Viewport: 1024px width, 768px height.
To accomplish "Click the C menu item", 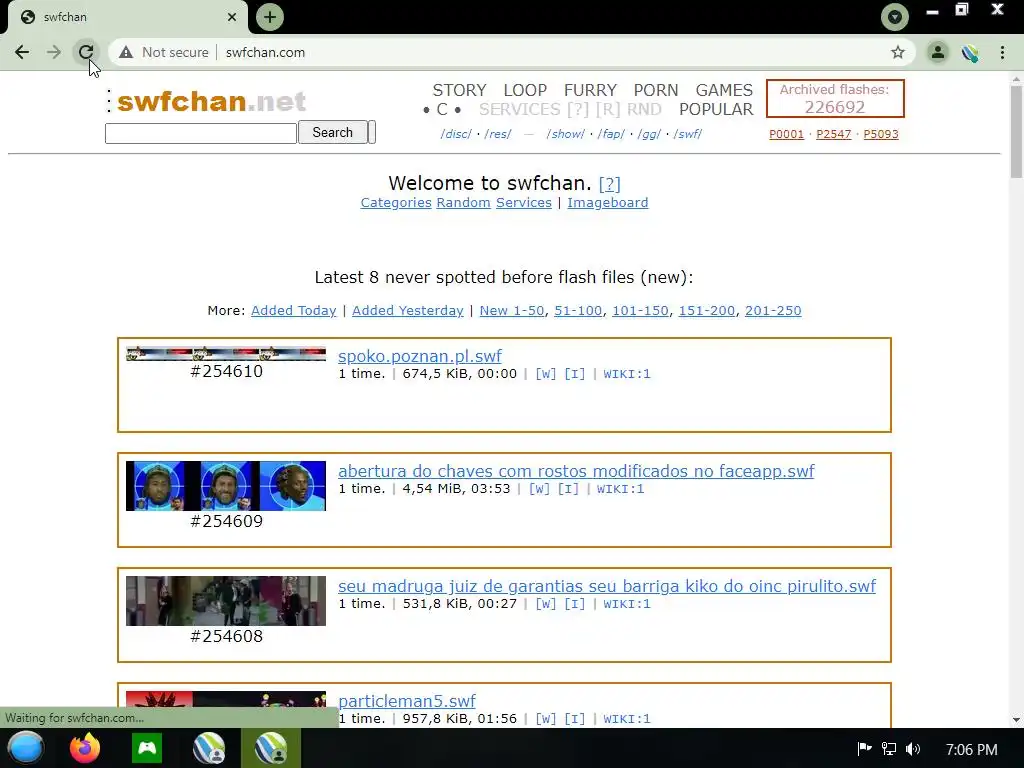I will pyautogui.click(x=442, y=109).
